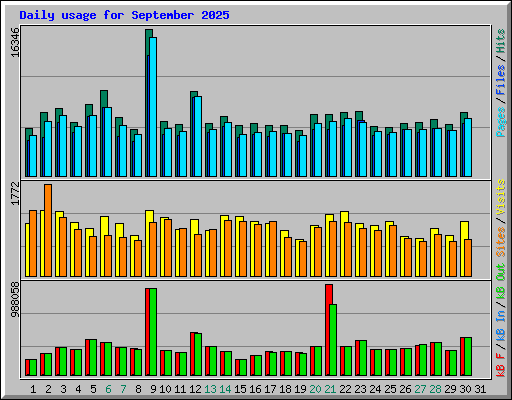
Task: Click the middle chart's axis value 1772
Action: [15, 194]
